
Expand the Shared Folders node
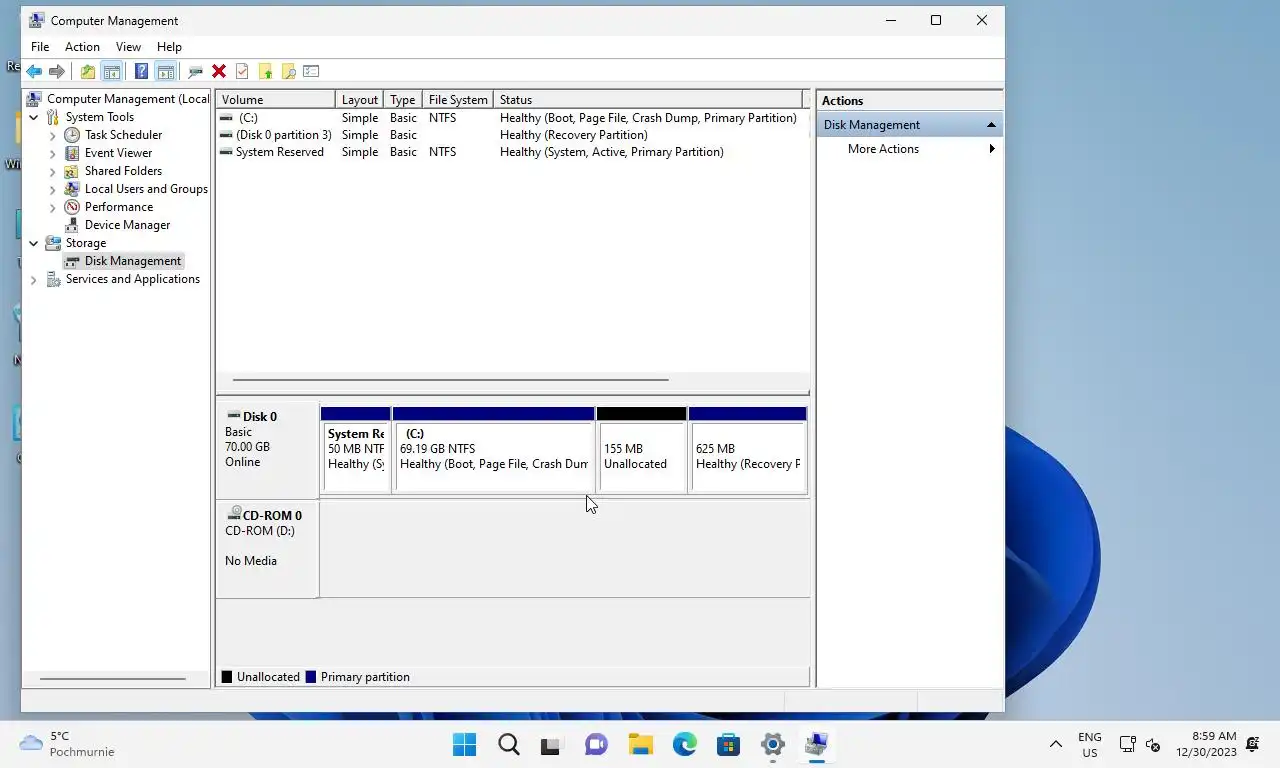53,171
